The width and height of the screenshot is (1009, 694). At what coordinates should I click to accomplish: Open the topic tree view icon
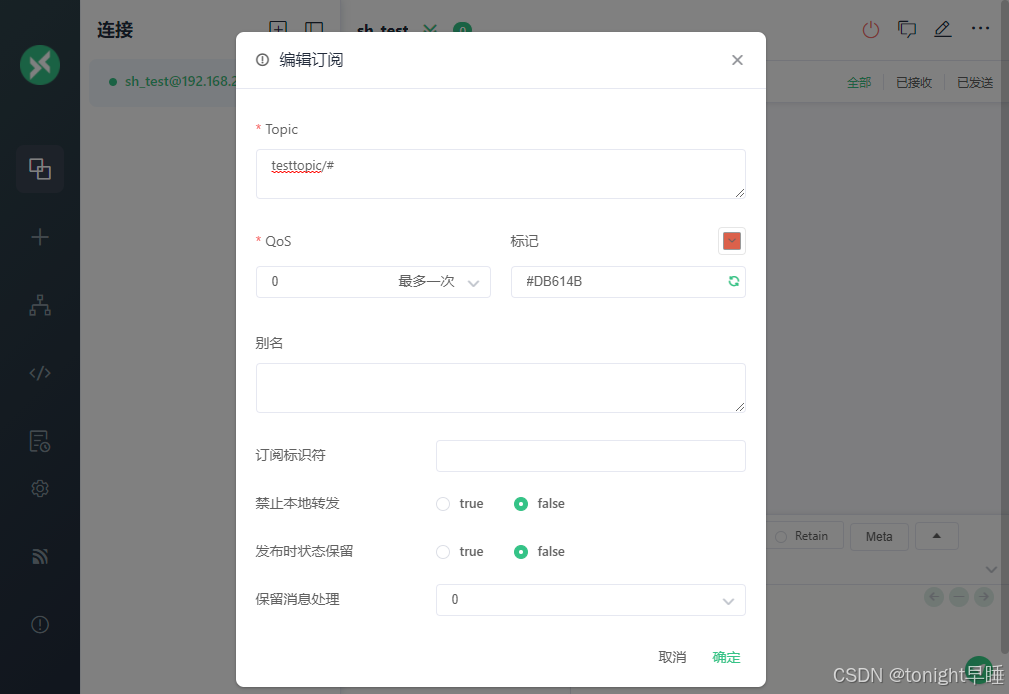coord(40,305)
